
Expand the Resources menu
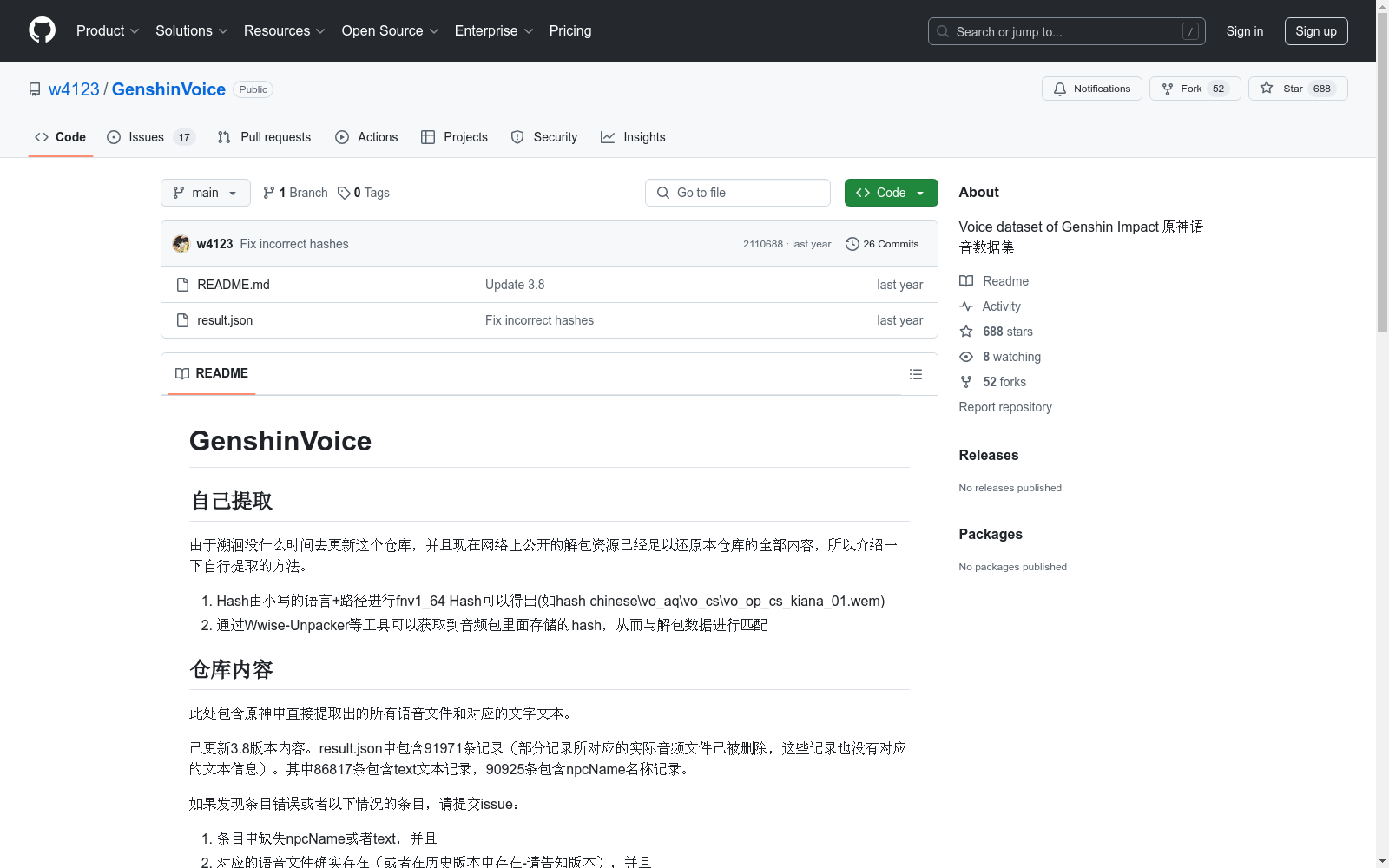point(285,30)
